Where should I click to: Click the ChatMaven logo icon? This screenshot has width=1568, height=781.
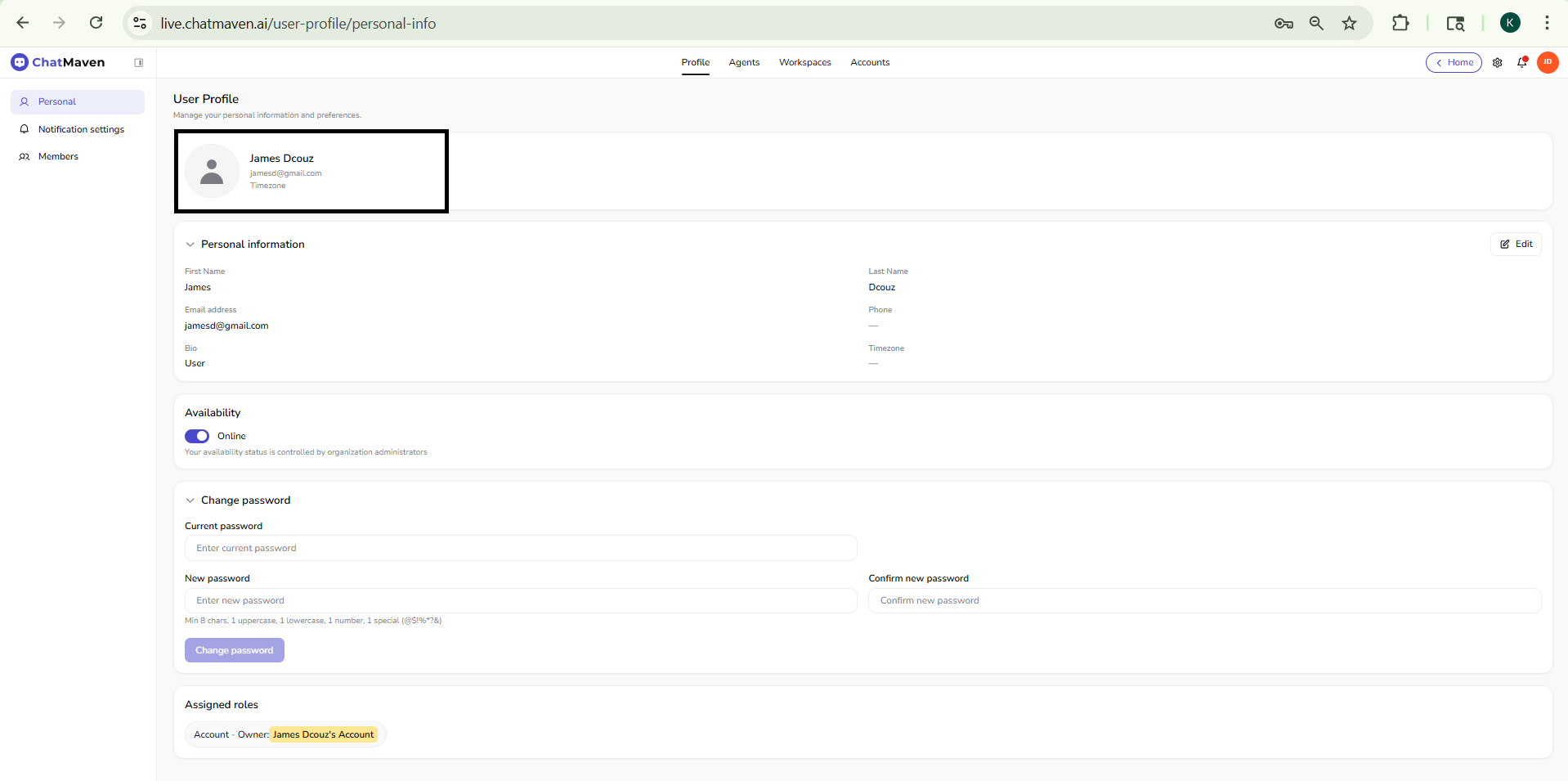(19, 61)
